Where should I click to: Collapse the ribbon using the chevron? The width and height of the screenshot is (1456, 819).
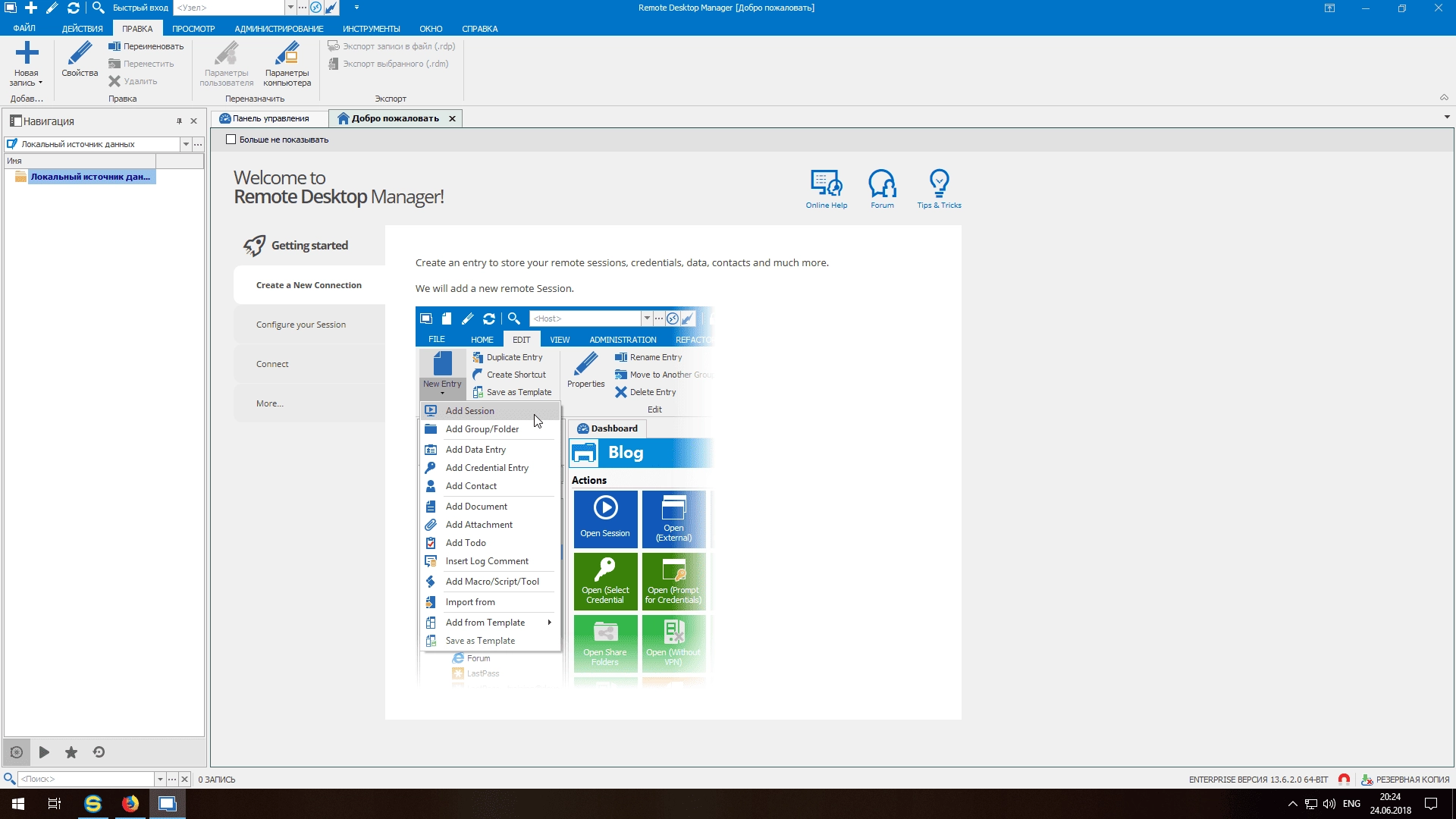pyautogui.click(x=1444, y=97)
